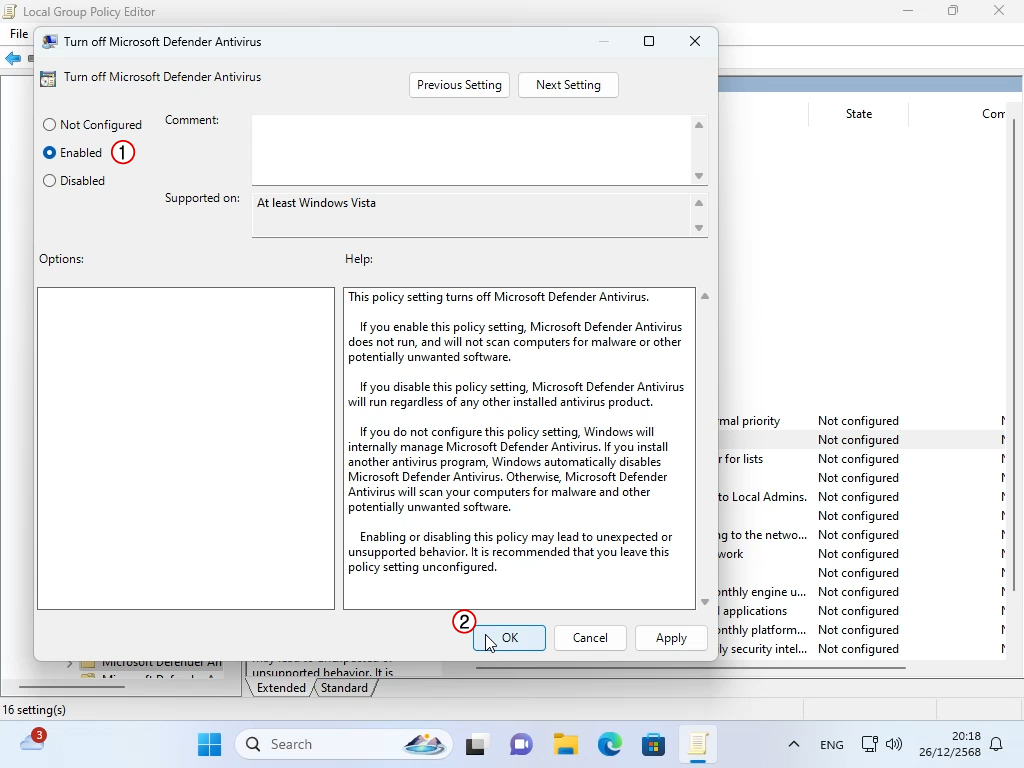Show hidden system tray icons chevron
The width and height of the screenshot is (1024, 768).
(x=794, y=744)
